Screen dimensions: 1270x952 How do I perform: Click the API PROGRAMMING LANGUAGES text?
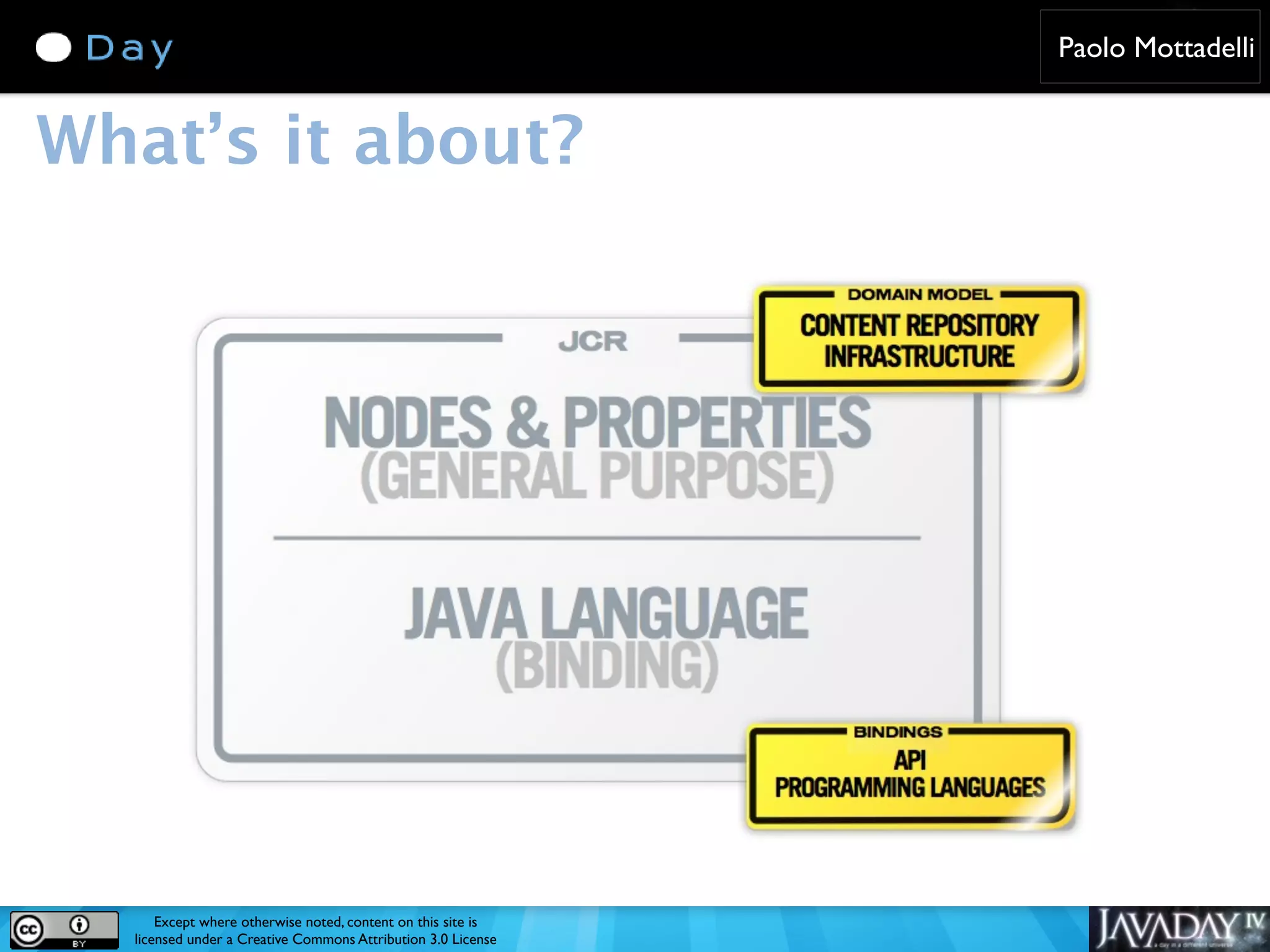[x=910, y=775]
